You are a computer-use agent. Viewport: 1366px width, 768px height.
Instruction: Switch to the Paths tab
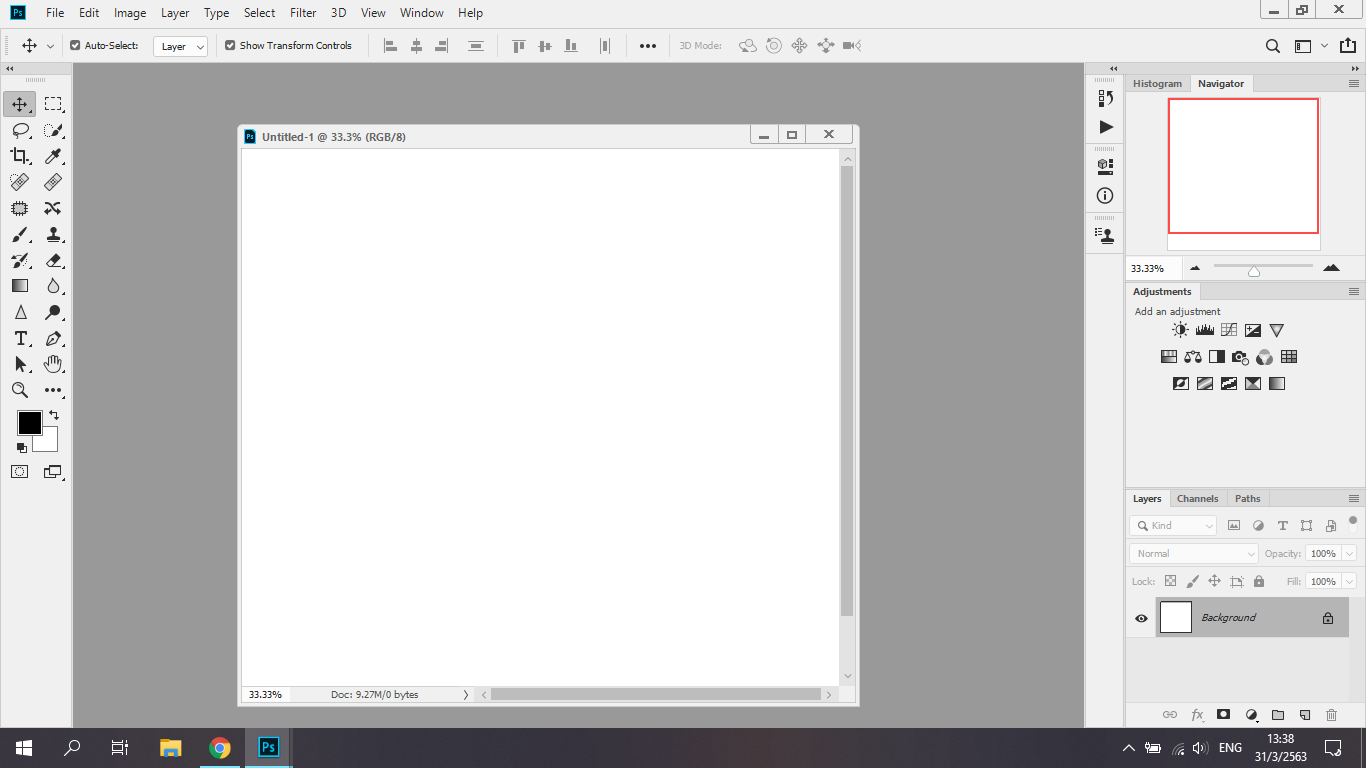point(1247,498)
